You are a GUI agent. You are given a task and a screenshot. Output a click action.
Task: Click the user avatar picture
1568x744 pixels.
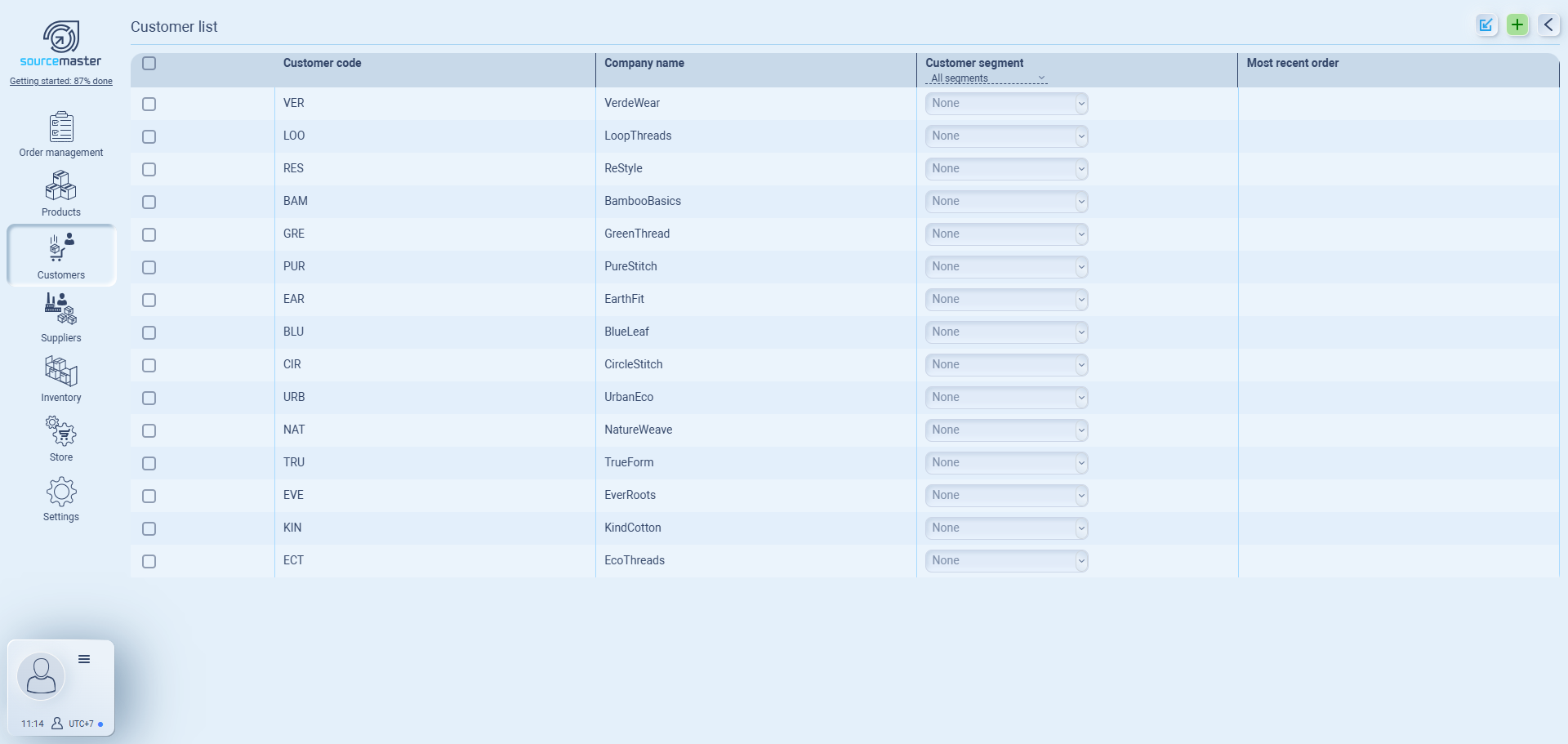(x=41, y=676)
